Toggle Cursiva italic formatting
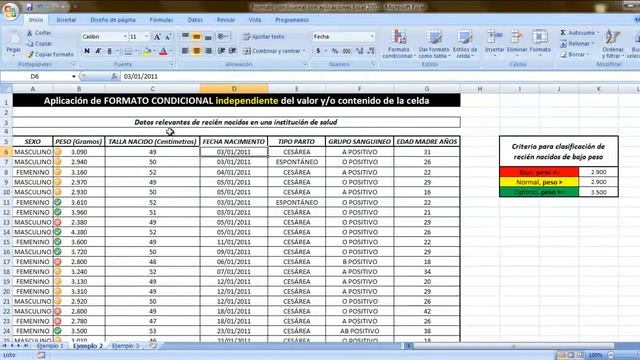This screenshot has height=360, width=640. pos(98,51)
